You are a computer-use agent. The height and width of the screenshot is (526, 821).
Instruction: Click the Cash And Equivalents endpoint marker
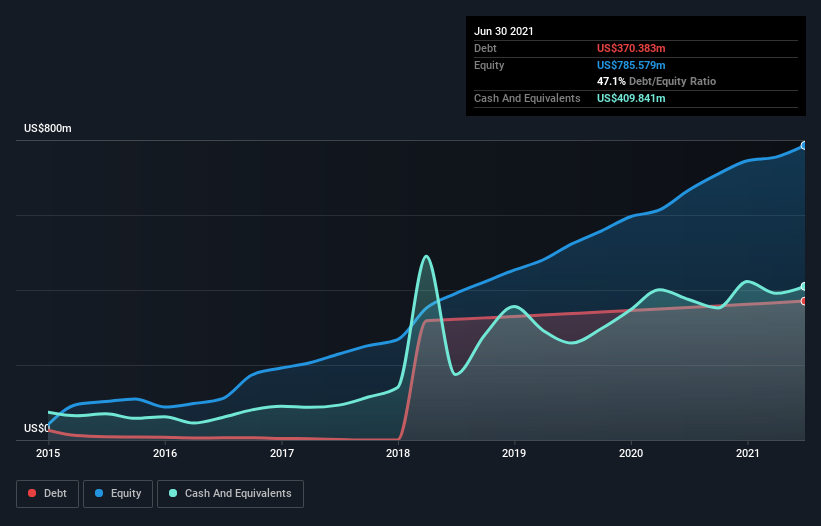(x=804, y=286)
